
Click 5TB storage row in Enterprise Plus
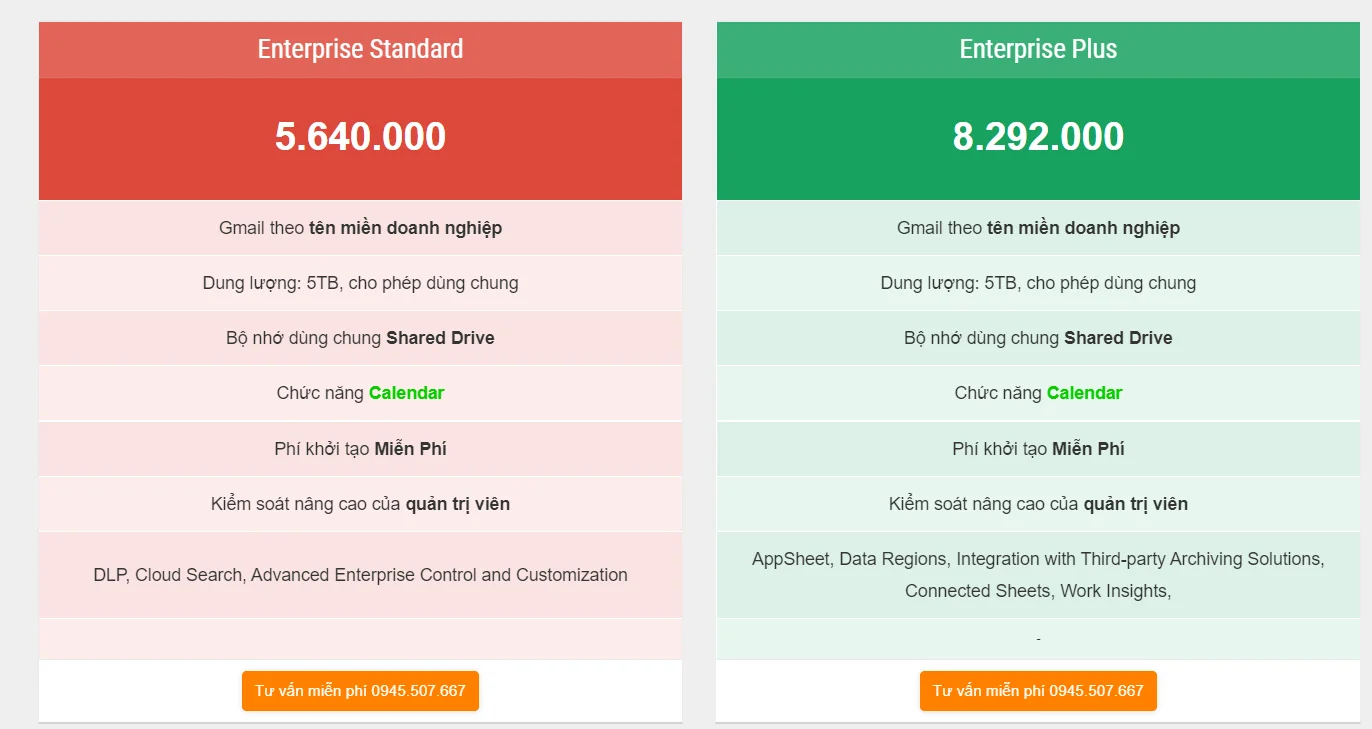click(x=1038, y=283)
